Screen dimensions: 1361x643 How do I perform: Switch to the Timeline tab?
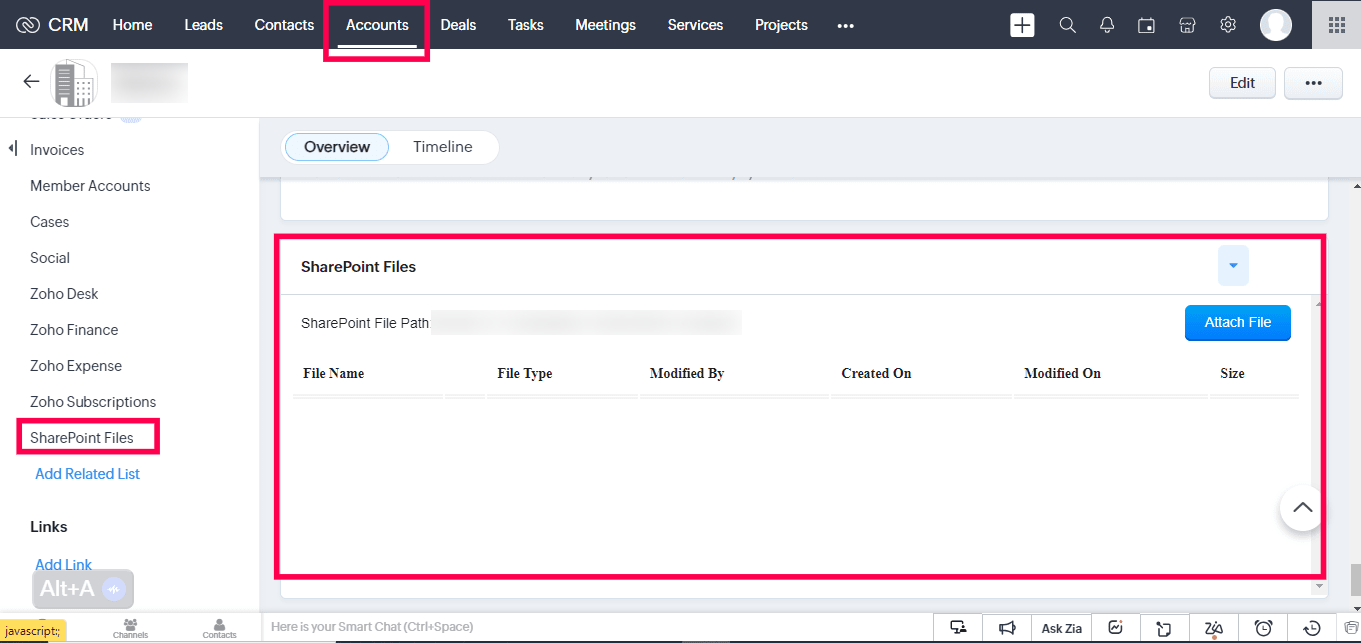pos(443,147)
